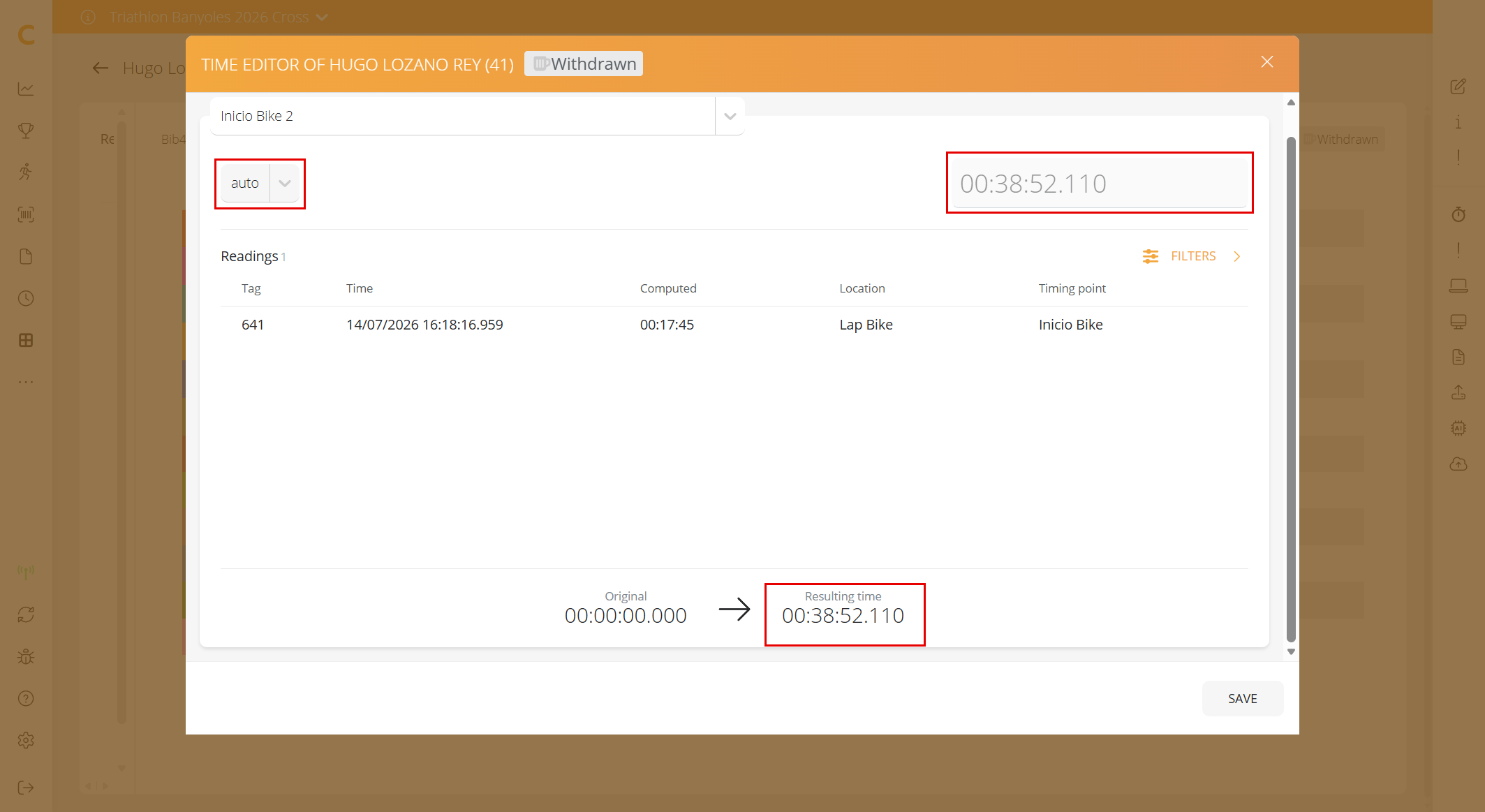Open the clock timing icon in left sidebar
The width and height of the screenshot is (1485, 812).
(x=26, y=298)
